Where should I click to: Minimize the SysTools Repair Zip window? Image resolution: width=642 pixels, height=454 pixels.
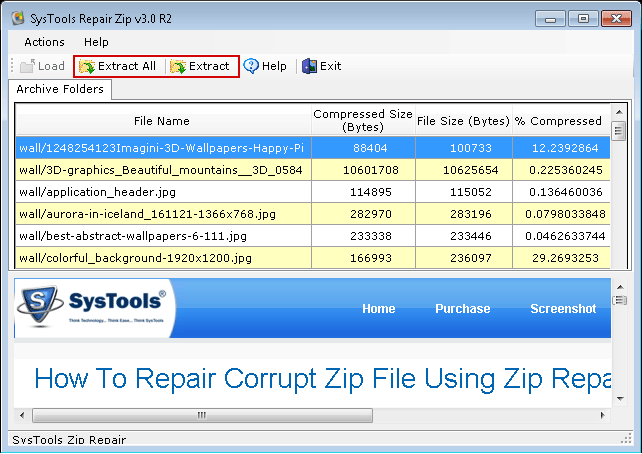tap(550, 19)
